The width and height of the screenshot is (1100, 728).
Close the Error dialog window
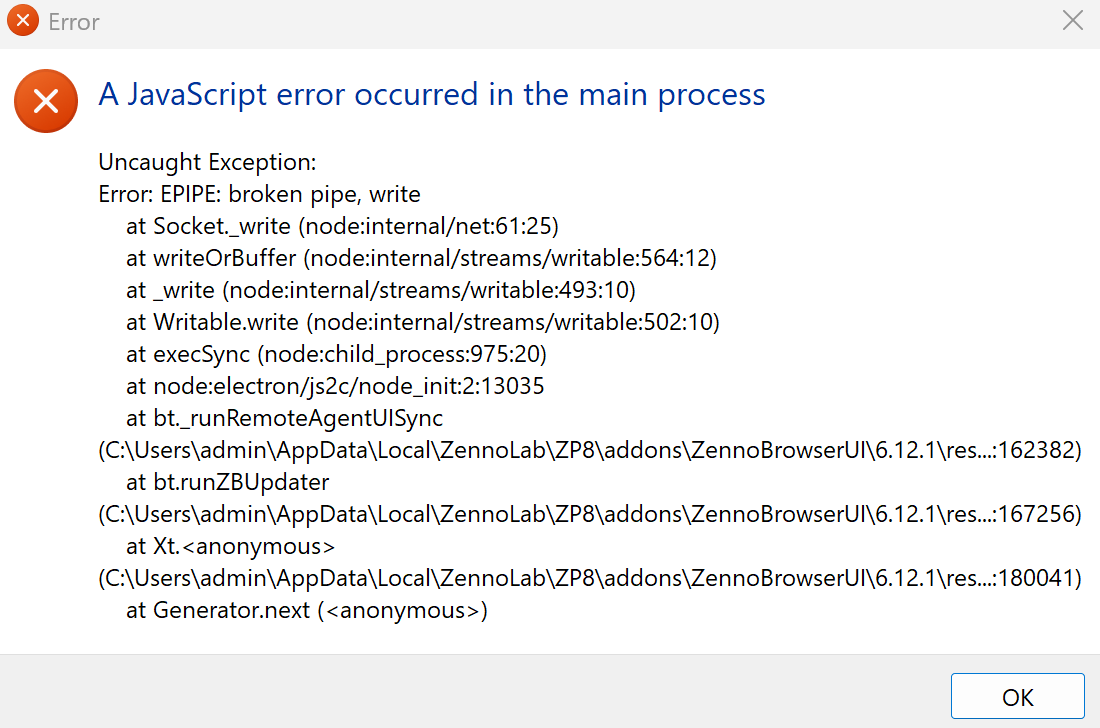click(x=1072, y=21)
